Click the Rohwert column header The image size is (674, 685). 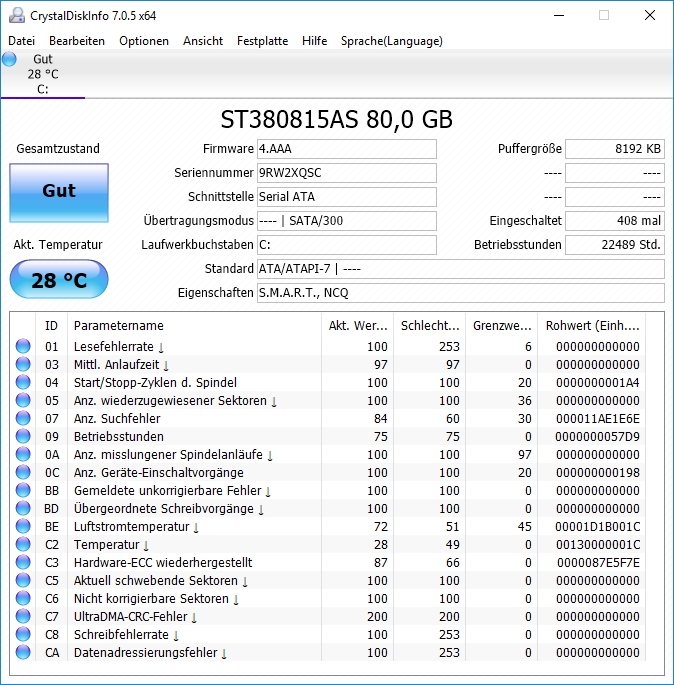tap(592, 325)
